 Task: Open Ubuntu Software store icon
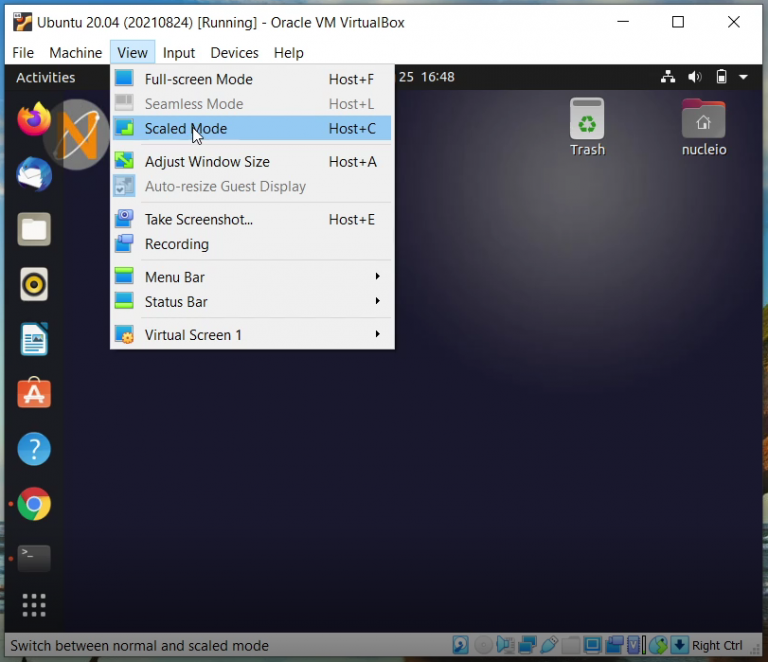tap(34, 394)
